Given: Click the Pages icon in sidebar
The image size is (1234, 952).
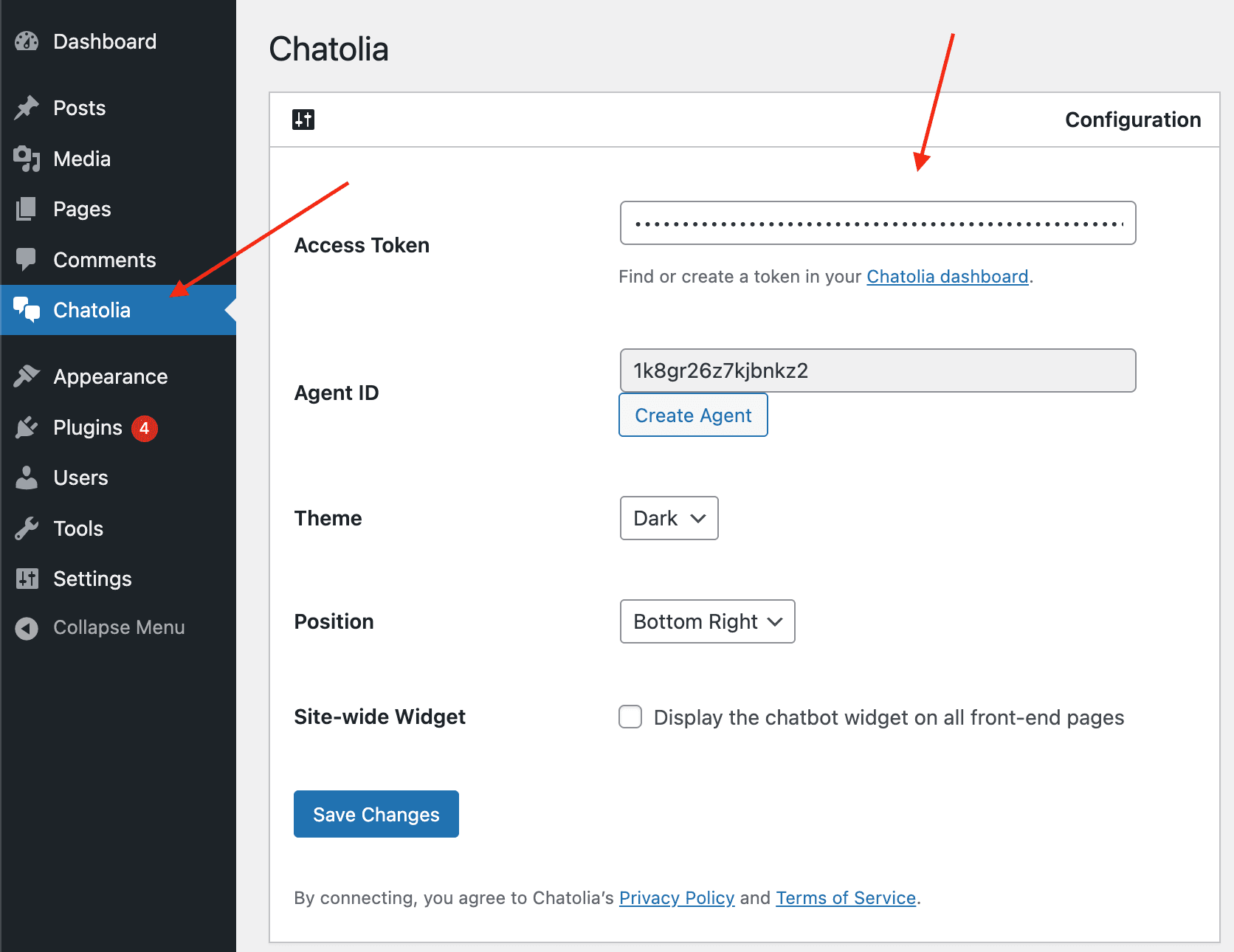Looking at the screenshot, I should [27, 210].
